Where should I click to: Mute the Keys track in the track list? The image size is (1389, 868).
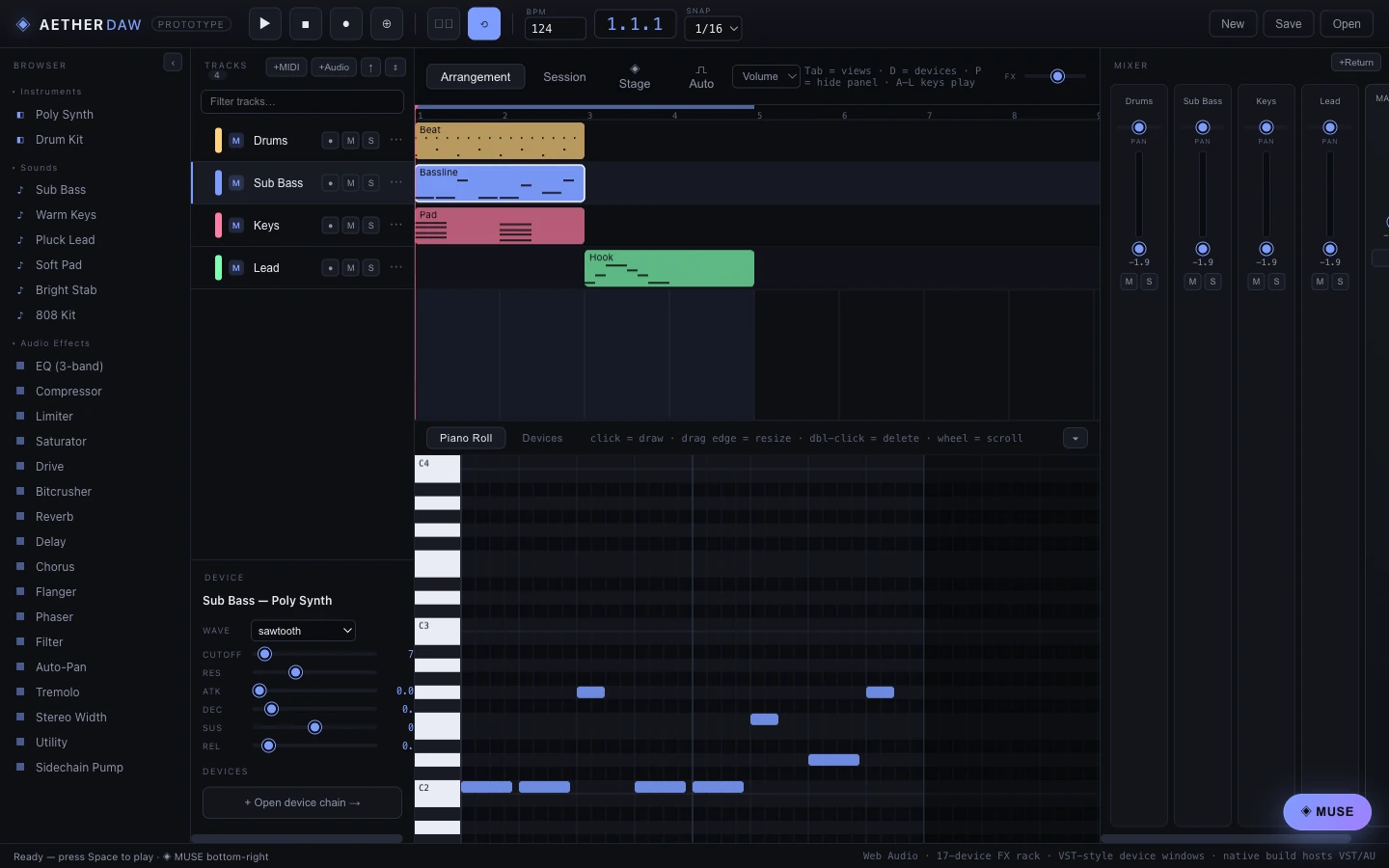coord(350,226)
